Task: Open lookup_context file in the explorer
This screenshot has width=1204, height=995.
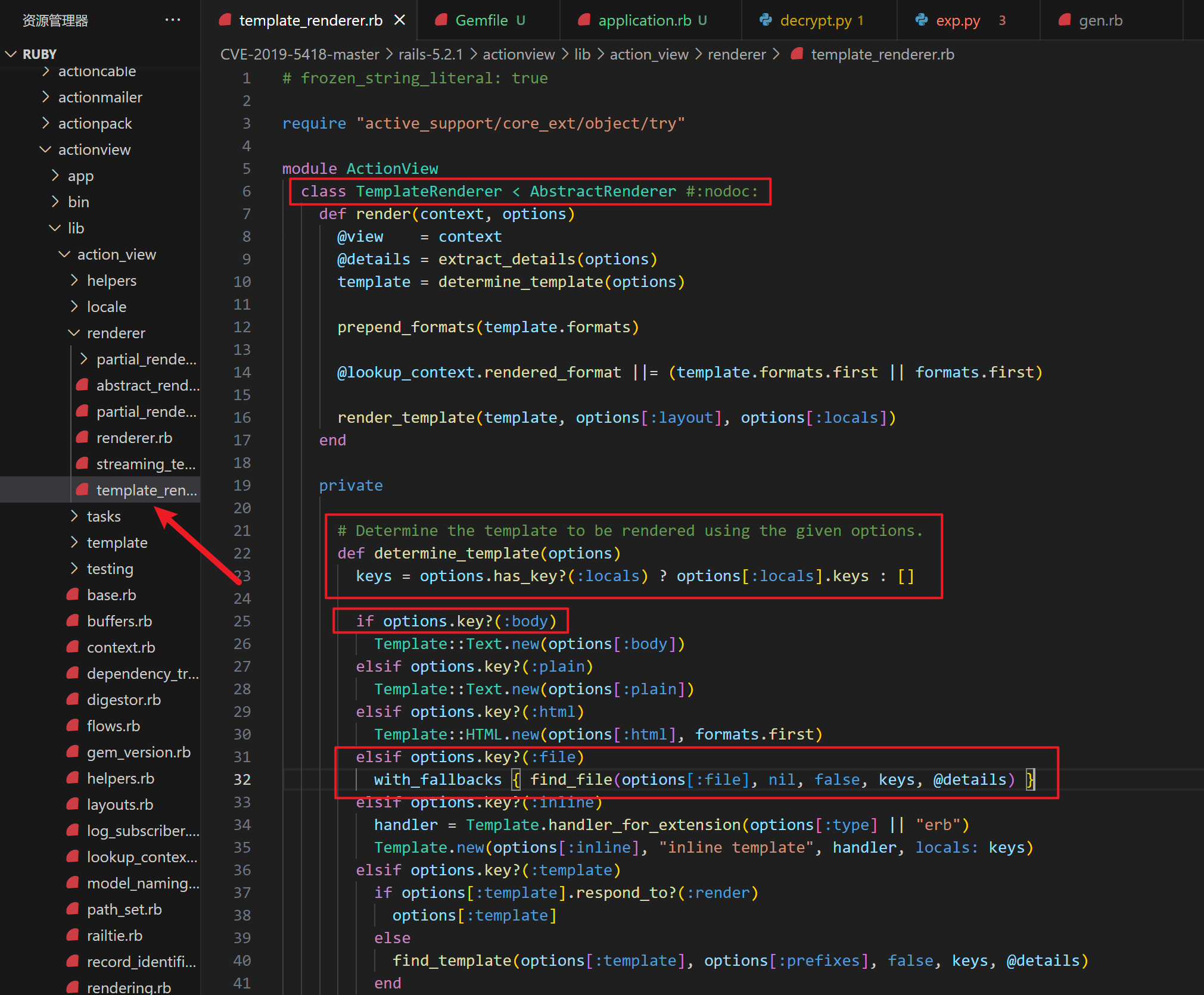Action: pos(141,857)
